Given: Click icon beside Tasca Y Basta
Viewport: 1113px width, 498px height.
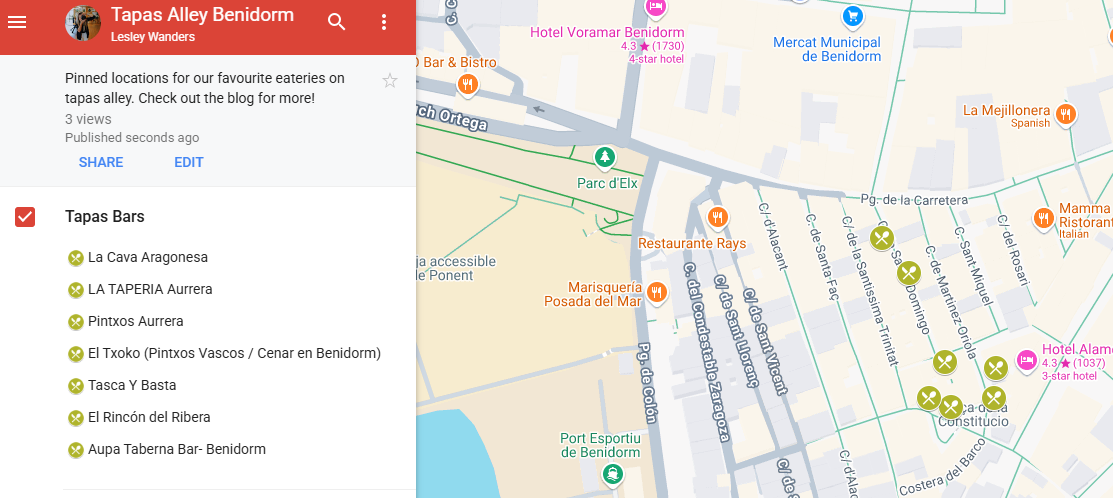Looking at the screenshot, I should [76, 386].
